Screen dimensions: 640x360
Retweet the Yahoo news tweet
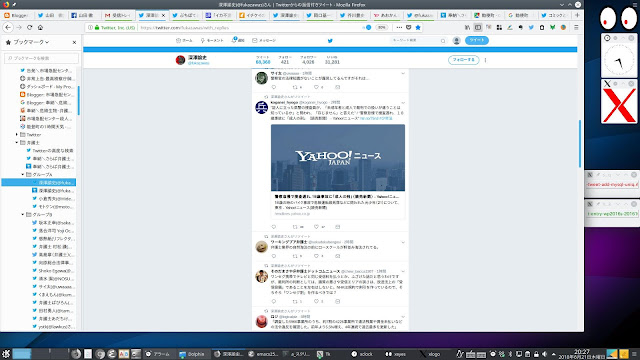295,227
